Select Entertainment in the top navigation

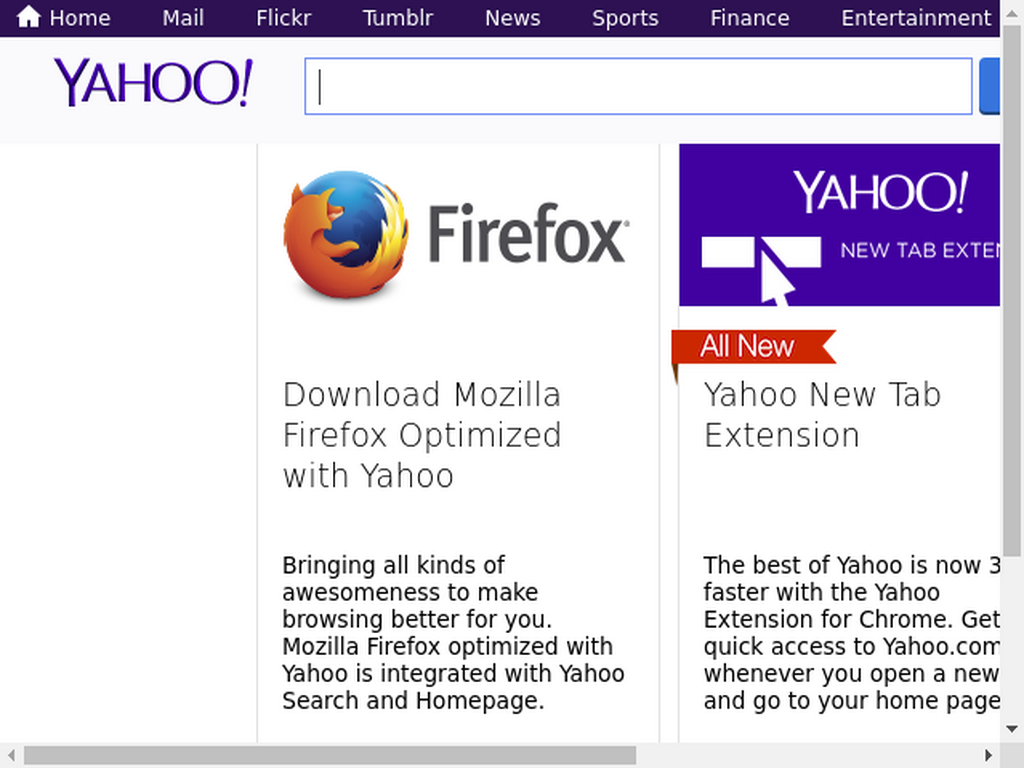pos(916,18)
